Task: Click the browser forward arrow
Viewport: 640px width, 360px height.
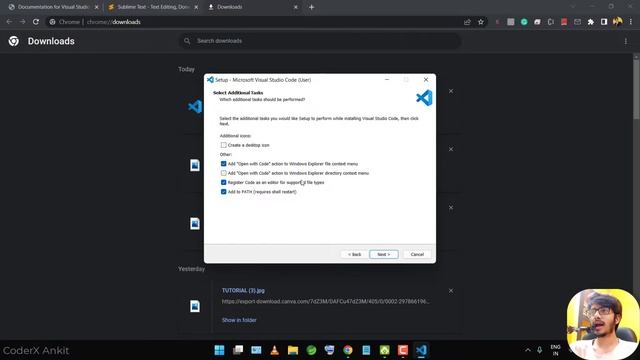Action: coord(22,22)
